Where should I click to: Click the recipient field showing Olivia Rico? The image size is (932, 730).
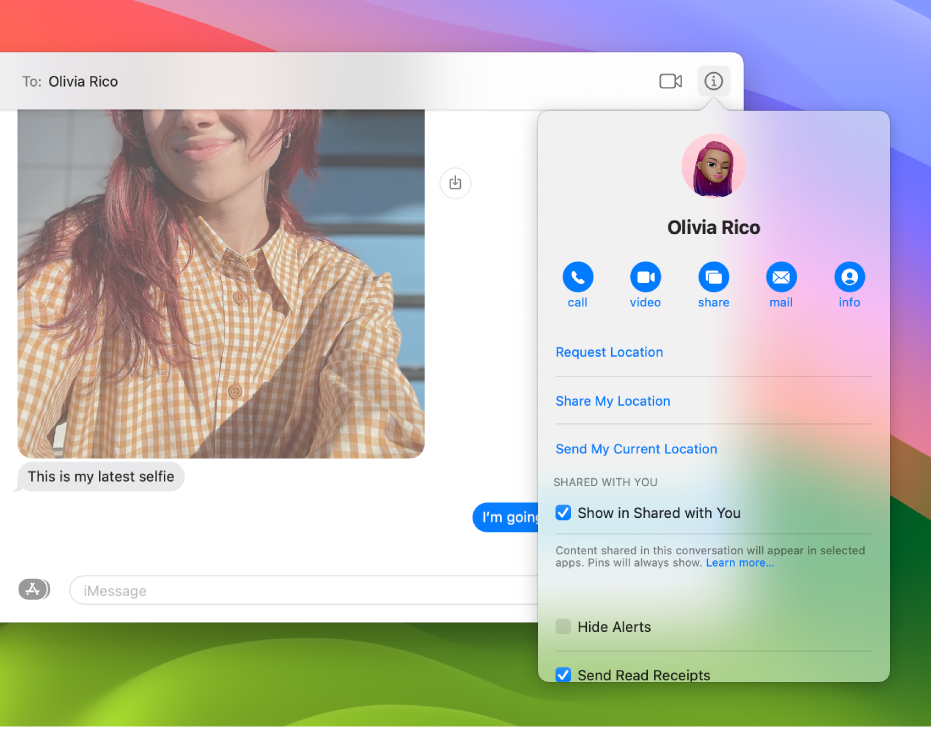click(83, 81)
